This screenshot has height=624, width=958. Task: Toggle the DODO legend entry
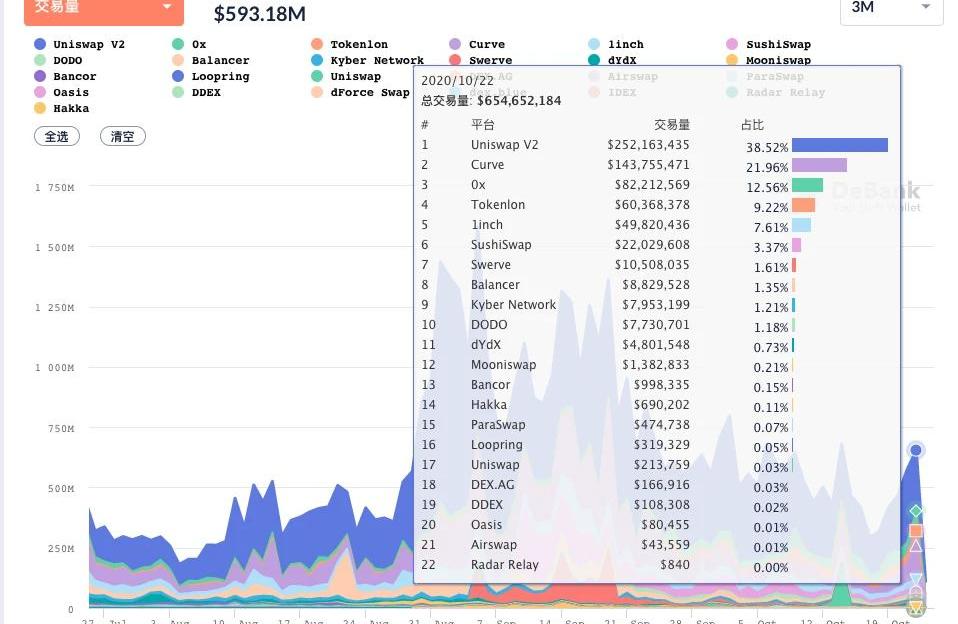click(x=67, y=60)
